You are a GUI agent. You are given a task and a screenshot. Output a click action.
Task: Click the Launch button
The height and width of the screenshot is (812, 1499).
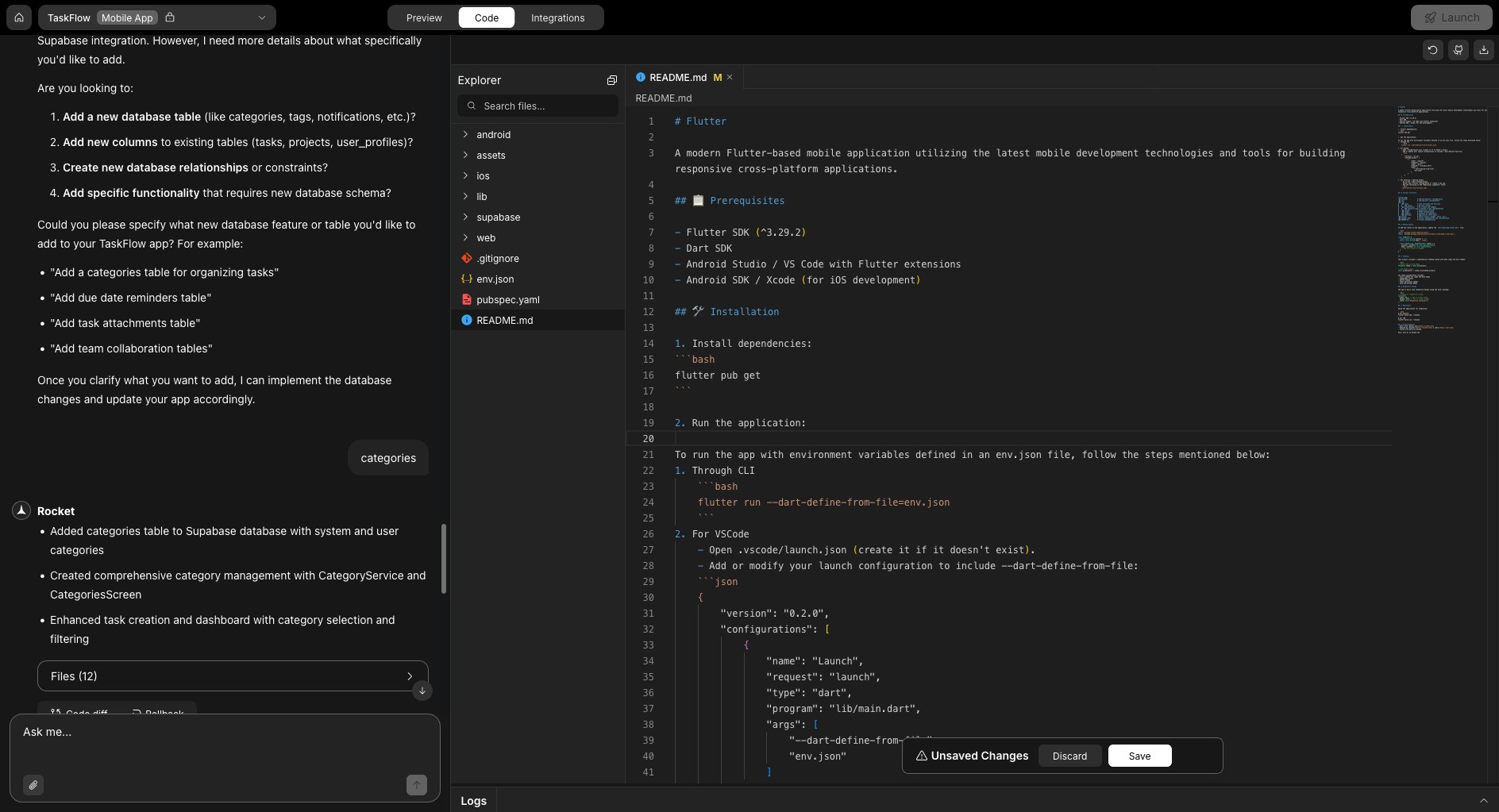coord(1452,17)
